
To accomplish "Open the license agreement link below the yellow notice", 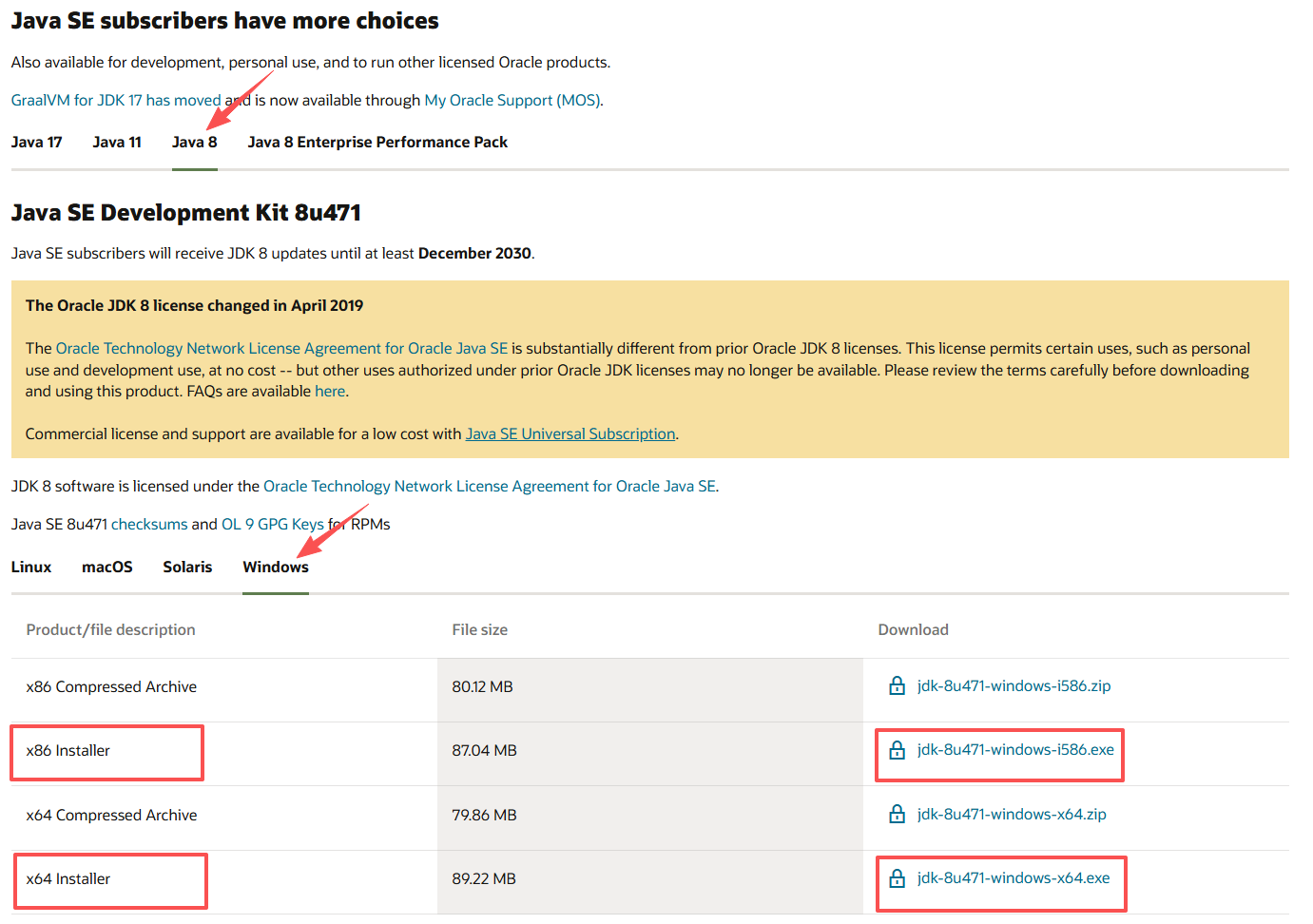I will [x=490, y=486].
